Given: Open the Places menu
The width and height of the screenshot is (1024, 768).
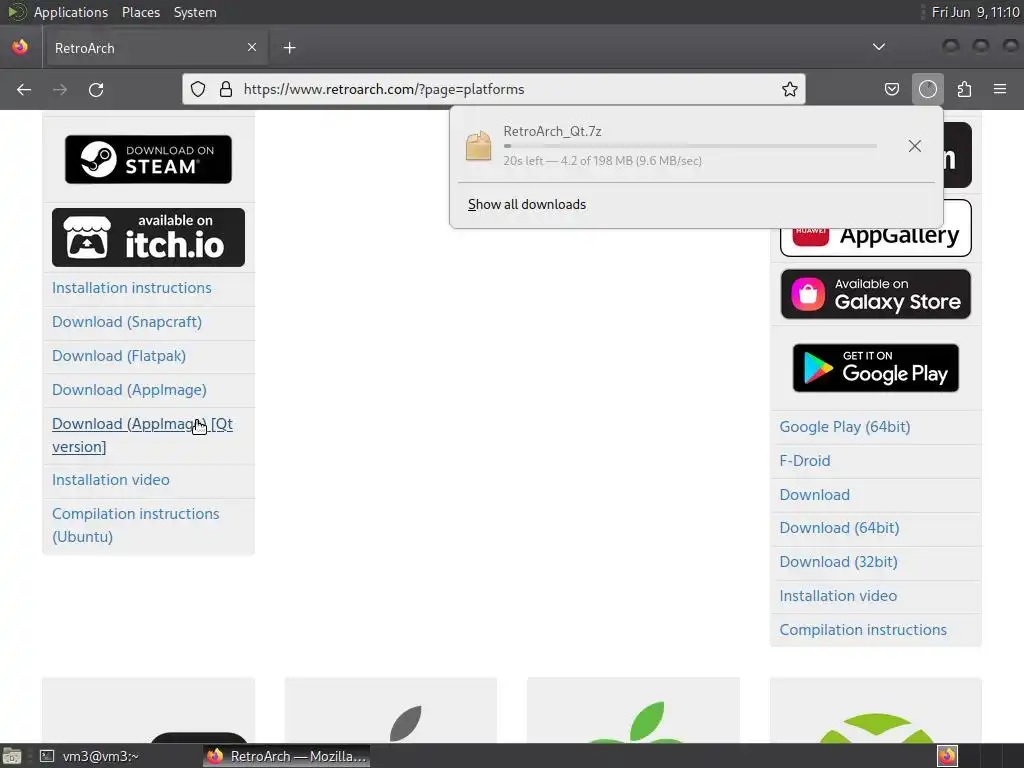Looking at the screenshot, I should [140, 12].
